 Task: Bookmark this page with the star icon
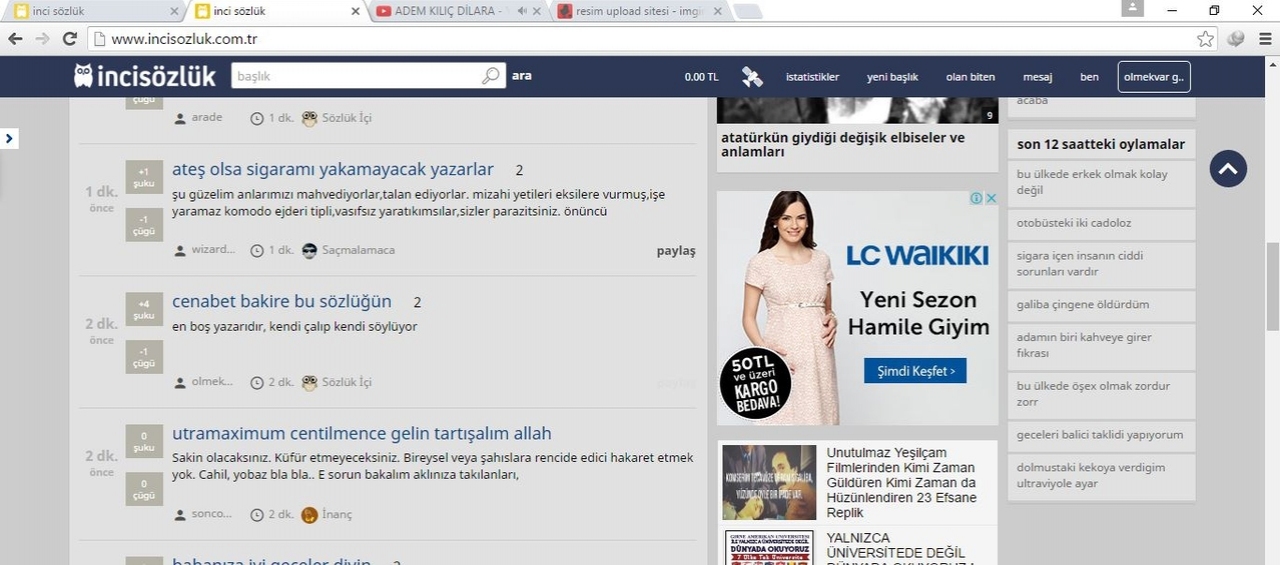point(1205,39)
